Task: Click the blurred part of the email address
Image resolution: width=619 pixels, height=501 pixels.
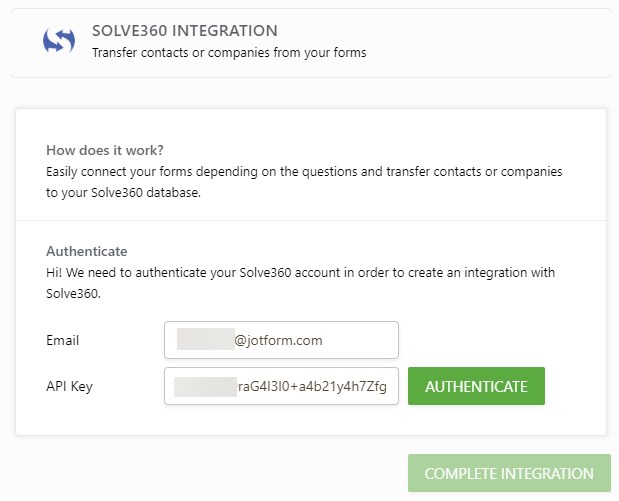Action: 204,340
